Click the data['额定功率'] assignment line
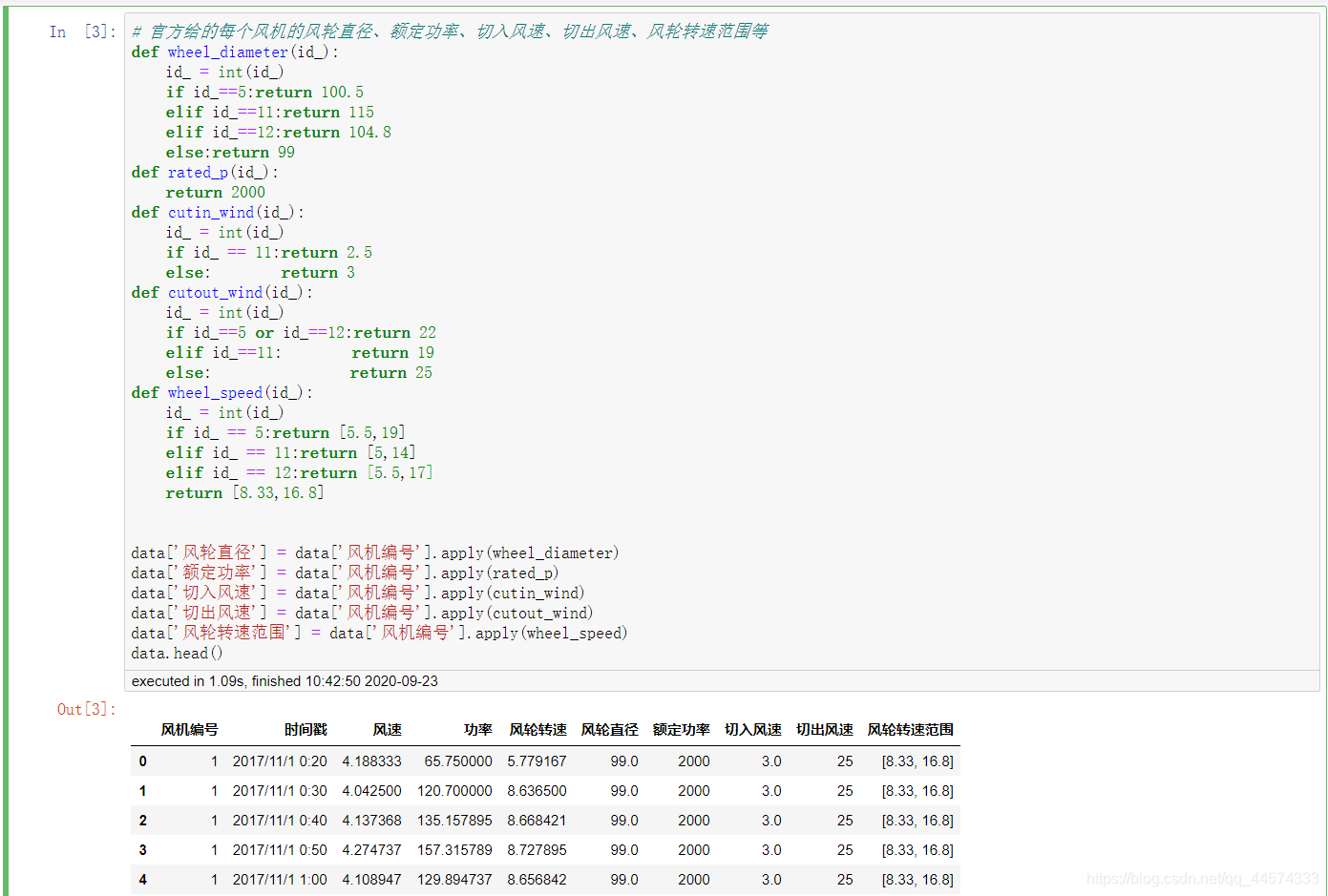Viewport: 1328px width, 896px height. point(345,573)
